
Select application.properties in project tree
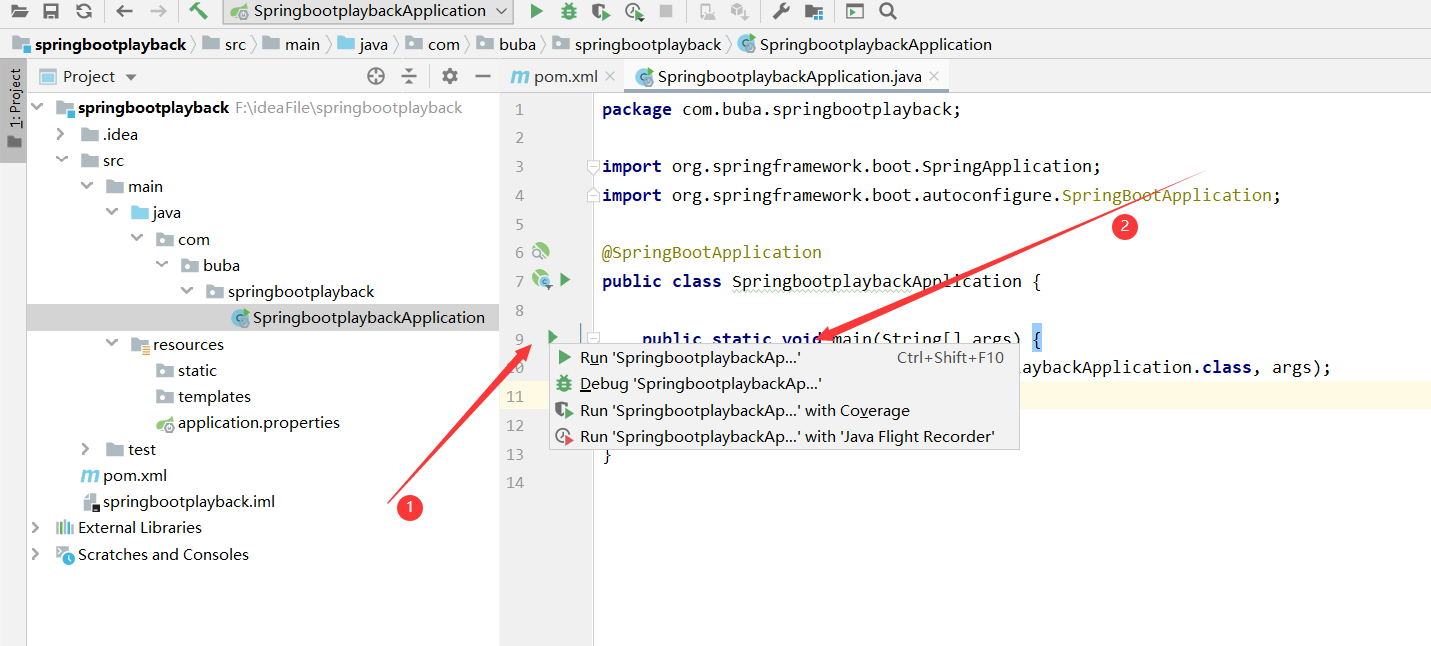(249, 422)
